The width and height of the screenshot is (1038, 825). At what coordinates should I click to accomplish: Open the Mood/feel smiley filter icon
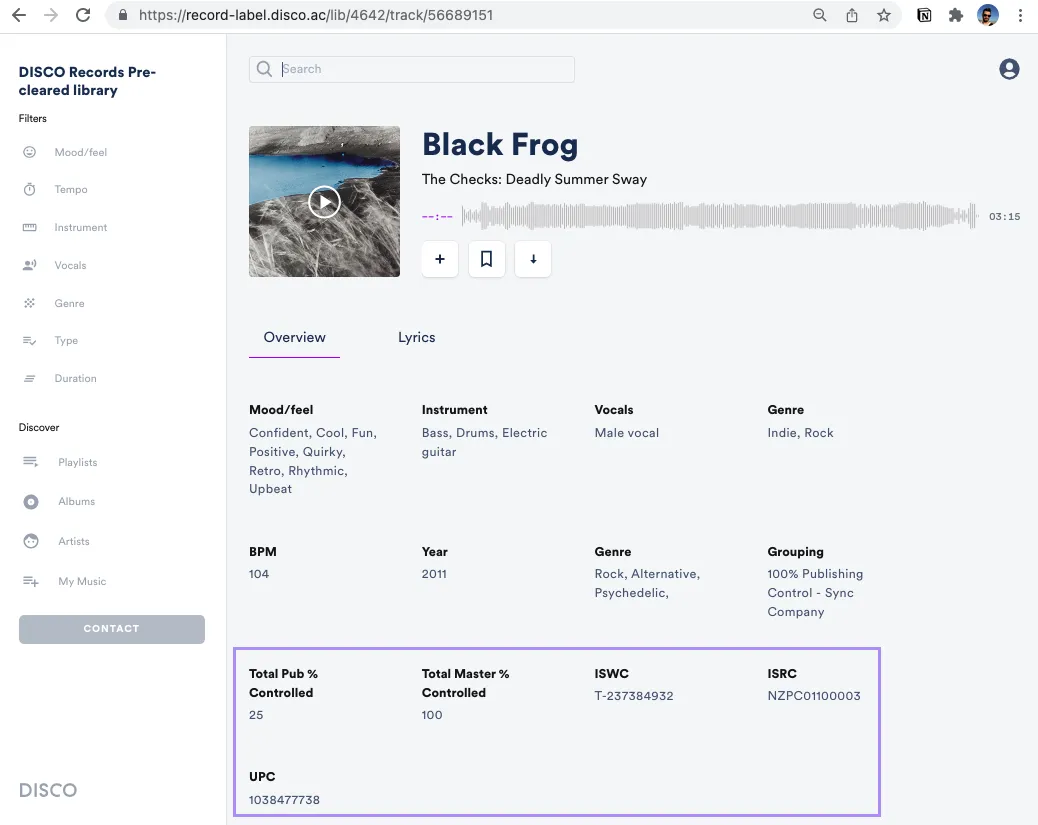click(x=30, y=152)
